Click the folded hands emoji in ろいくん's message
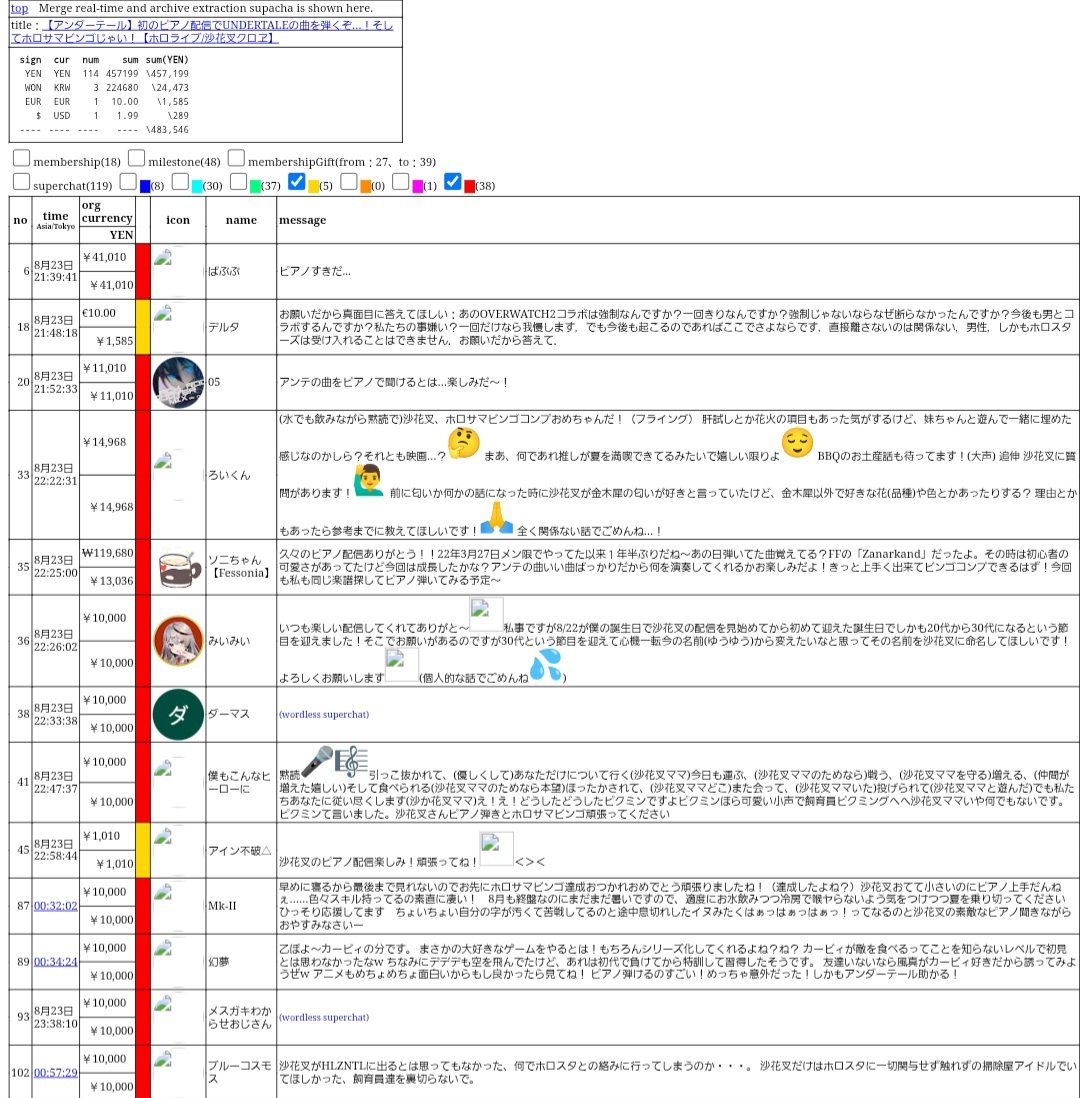This screenshot has width=1080, height=1098. click(497, 517)
